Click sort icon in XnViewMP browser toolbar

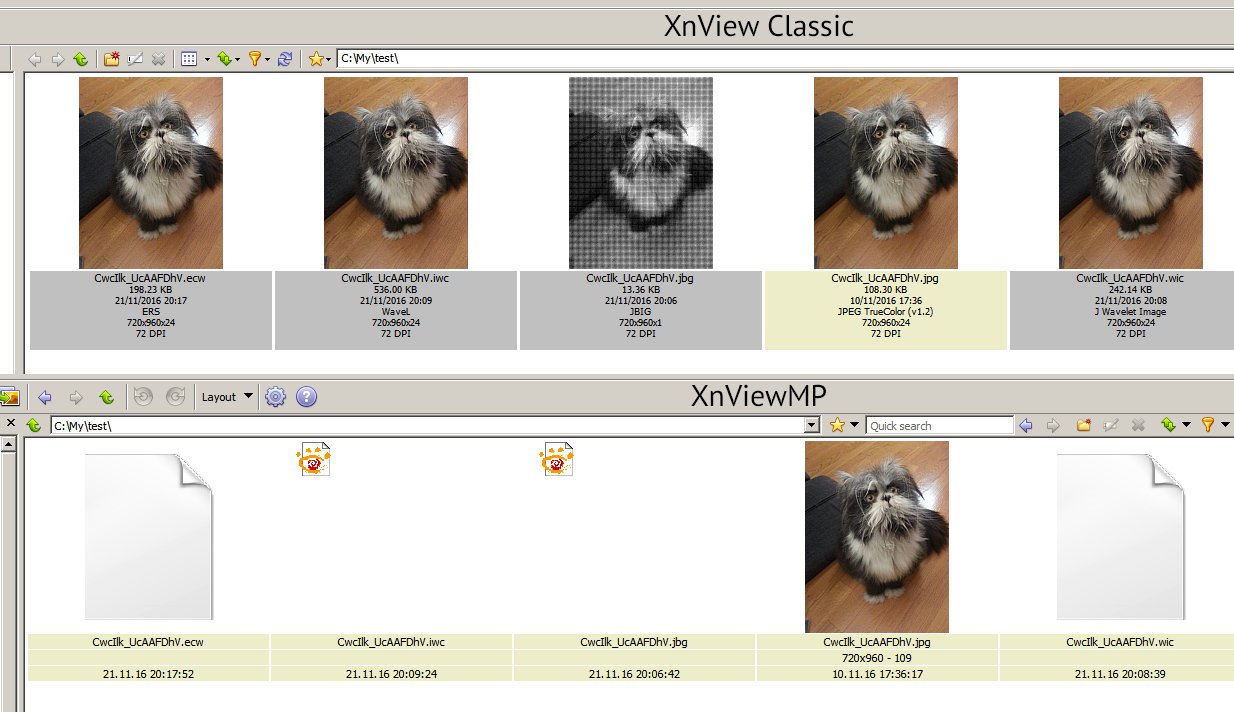[x=1168, y=425]
